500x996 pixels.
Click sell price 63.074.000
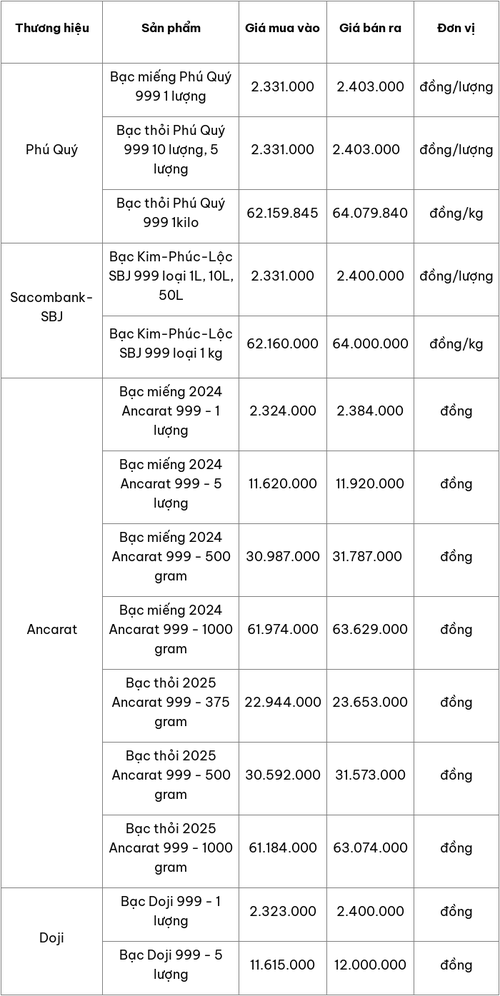370,848
